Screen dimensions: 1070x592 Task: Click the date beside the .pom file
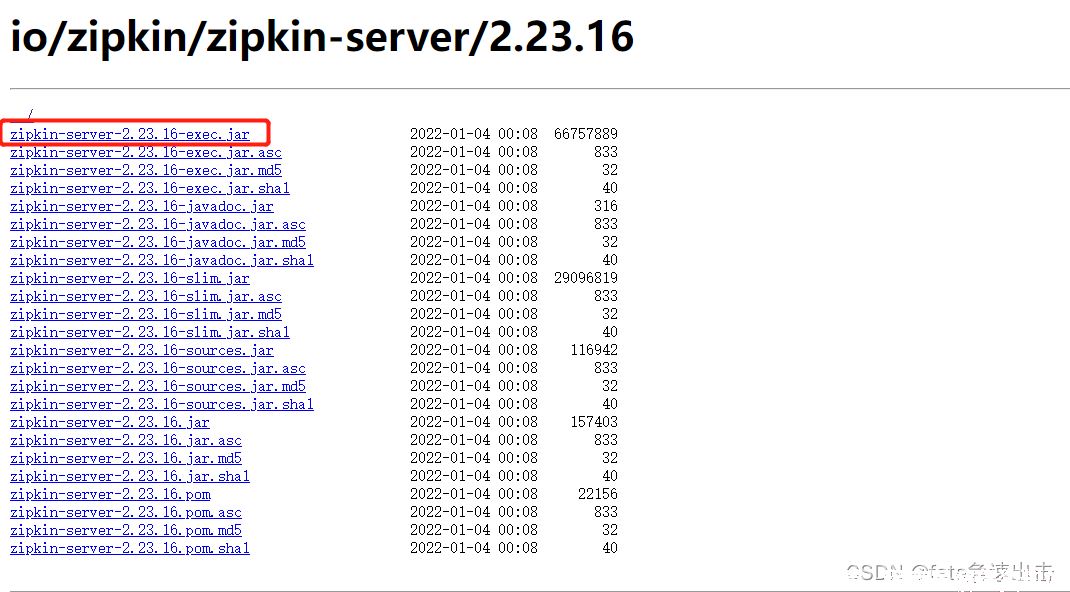tap(474, 494)
